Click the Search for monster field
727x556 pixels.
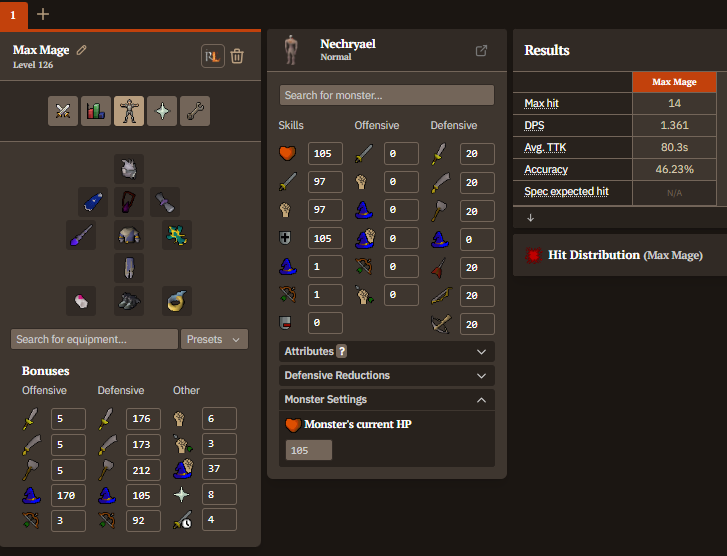click(x=387, y=96)
